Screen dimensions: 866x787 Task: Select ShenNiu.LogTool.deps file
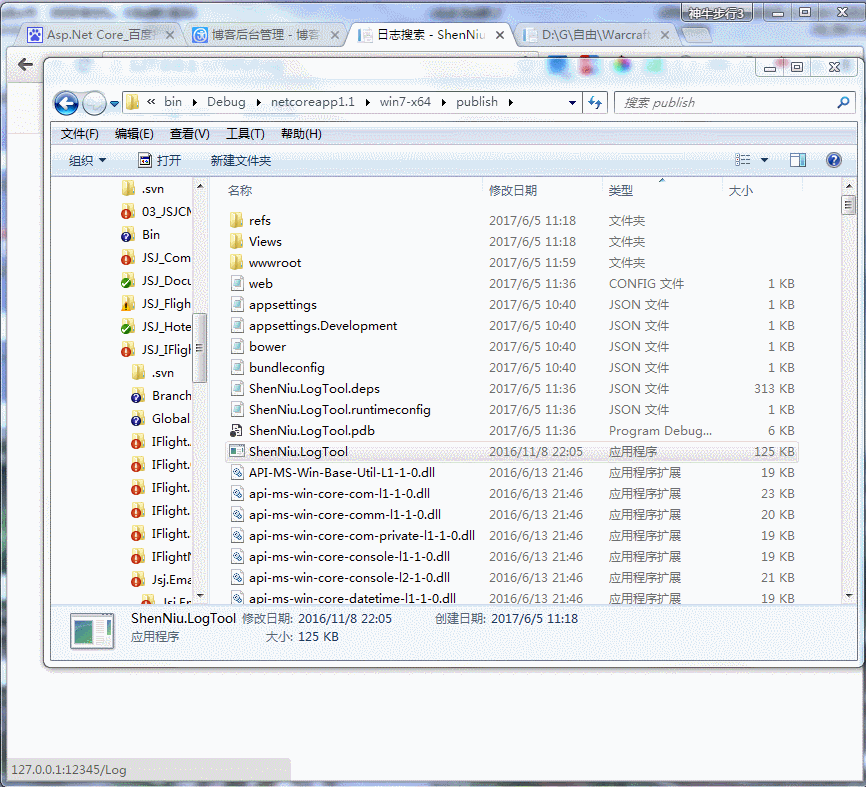(x=314, y=389)
